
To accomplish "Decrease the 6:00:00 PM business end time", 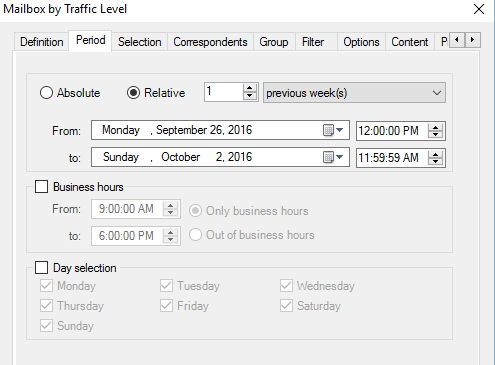I will [170, 240].
